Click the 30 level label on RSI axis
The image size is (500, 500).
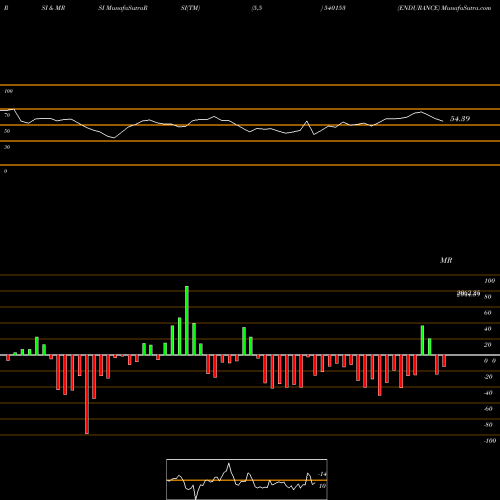[7, 147]
